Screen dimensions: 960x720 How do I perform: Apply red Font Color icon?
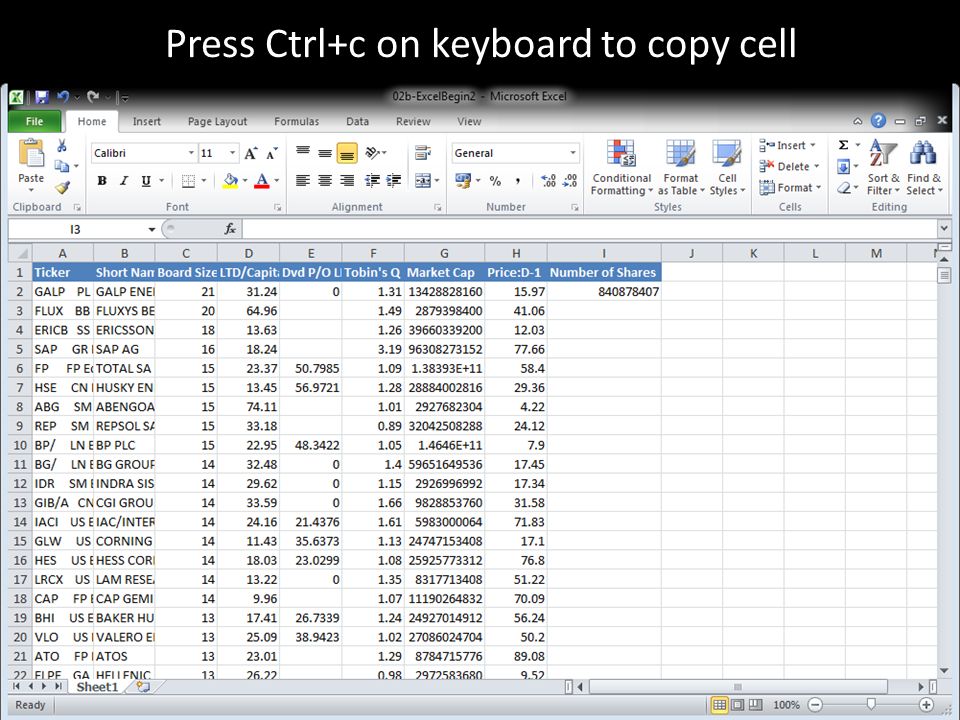[261, 181]
